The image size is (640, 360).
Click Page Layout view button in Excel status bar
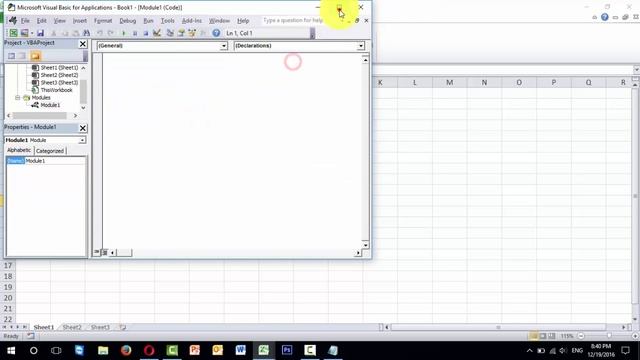pos(542,336)
